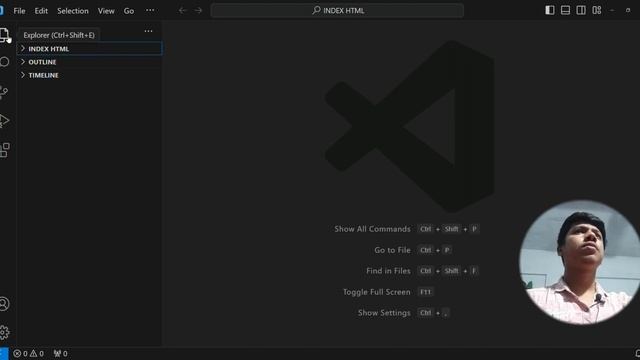Open the Go menu
This screenshot has width=640, height=360.
(129, 11)
